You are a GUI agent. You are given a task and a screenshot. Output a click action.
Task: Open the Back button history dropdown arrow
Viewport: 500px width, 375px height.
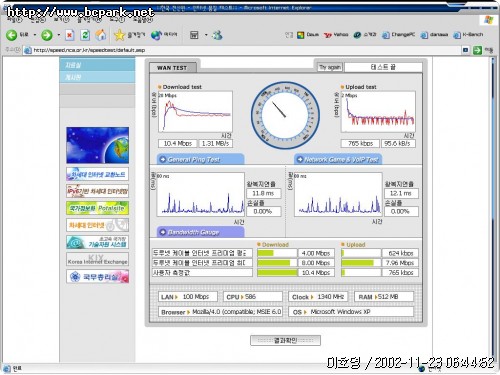[x=35, y=35]
